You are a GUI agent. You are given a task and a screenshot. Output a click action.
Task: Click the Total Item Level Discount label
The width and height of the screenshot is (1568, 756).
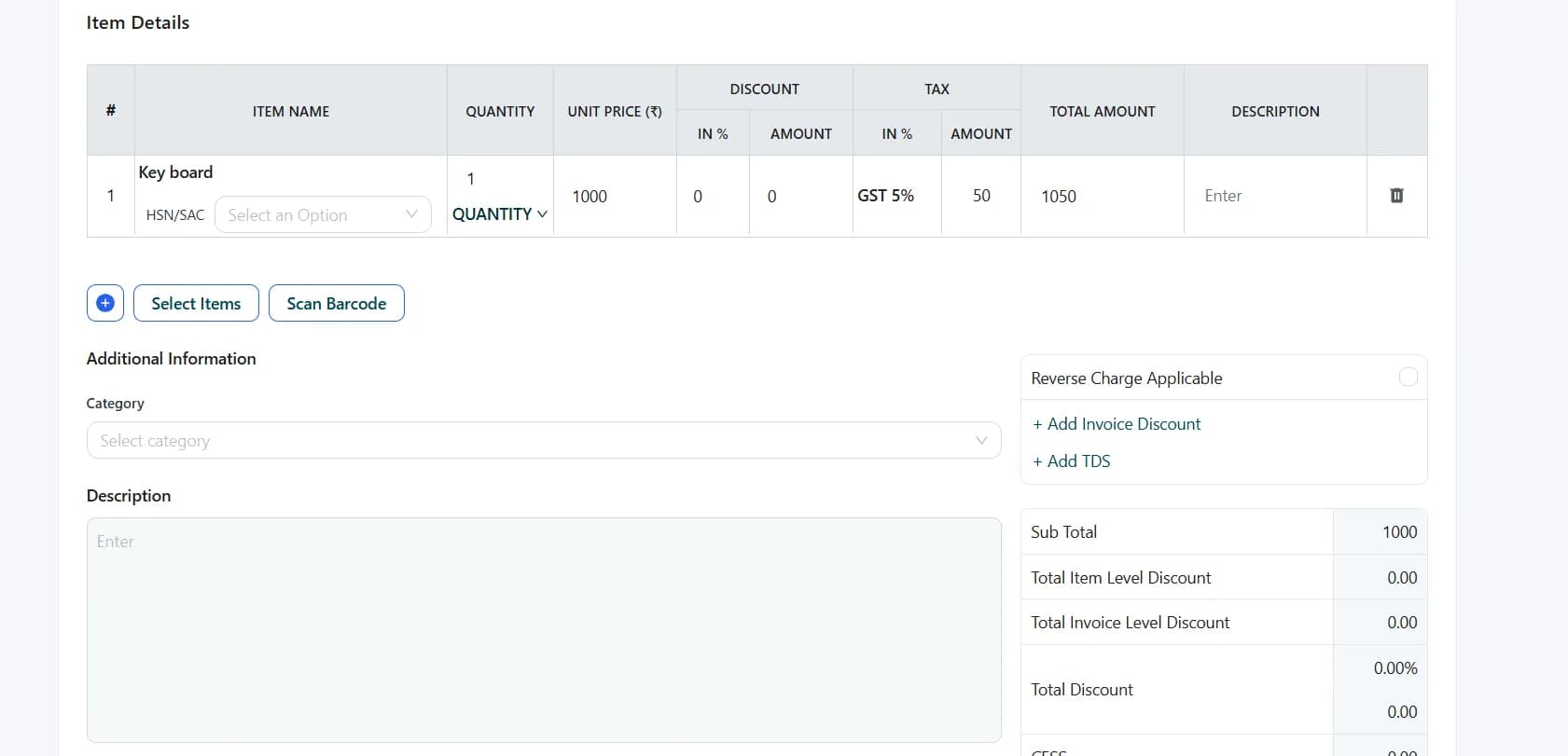pyautogui.click(x=1121, y=578)
